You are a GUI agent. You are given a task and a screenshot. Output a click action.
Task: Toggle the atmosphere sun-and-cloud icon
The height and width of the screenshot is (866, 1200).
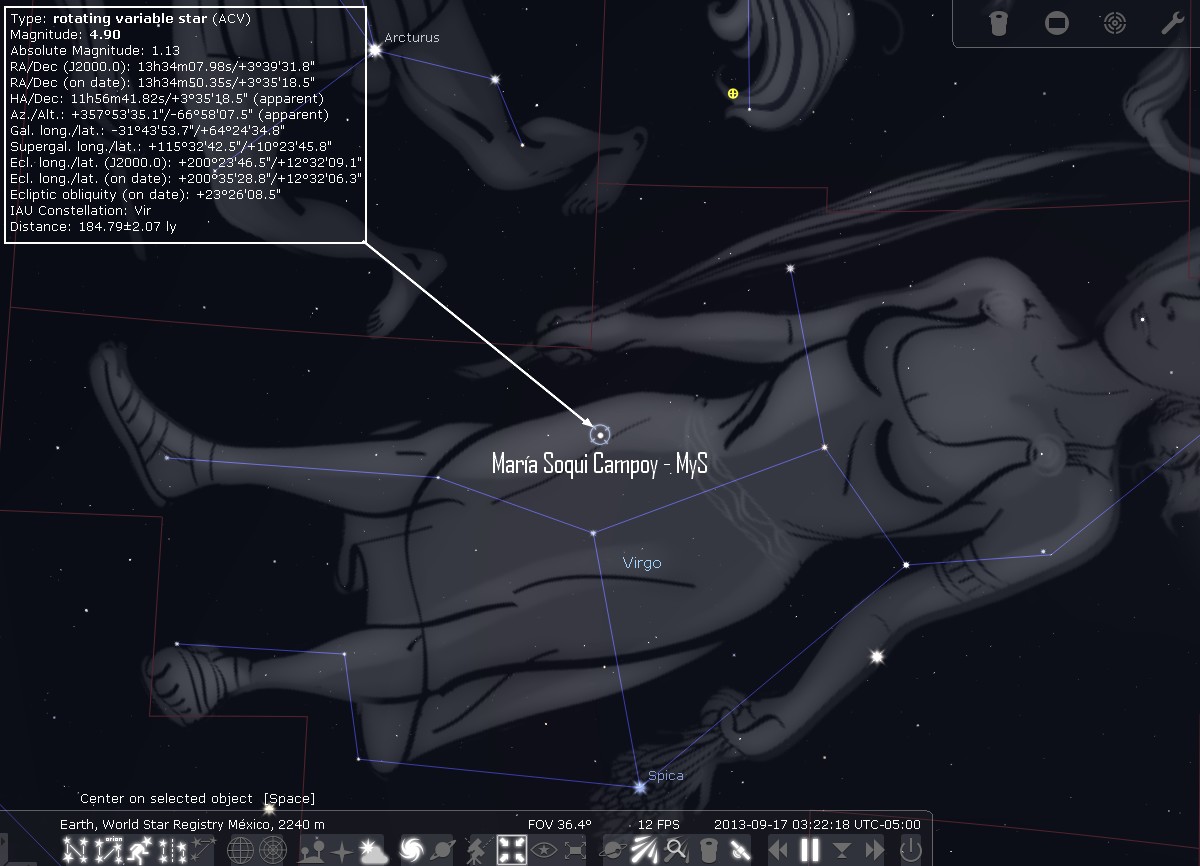pos(373,851)
